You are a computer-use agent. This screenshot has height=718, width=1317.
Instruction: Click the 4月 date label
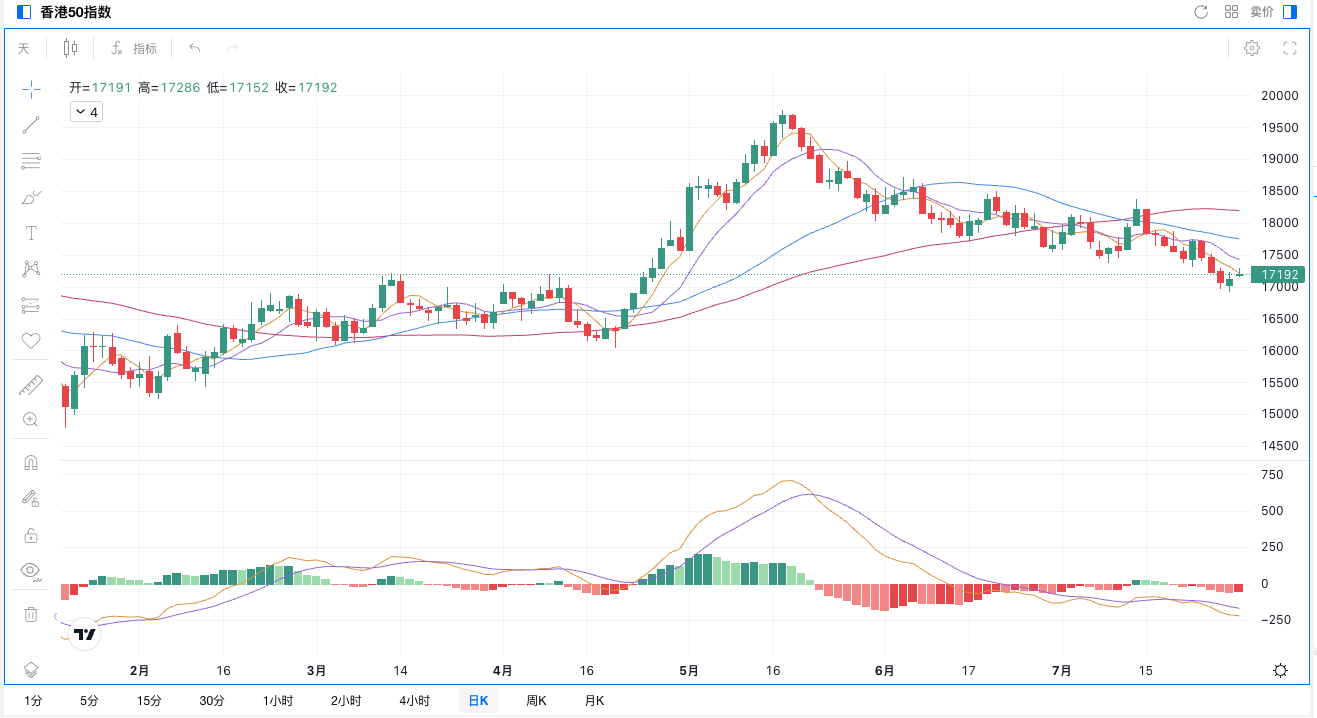click(x=503, y=671)
